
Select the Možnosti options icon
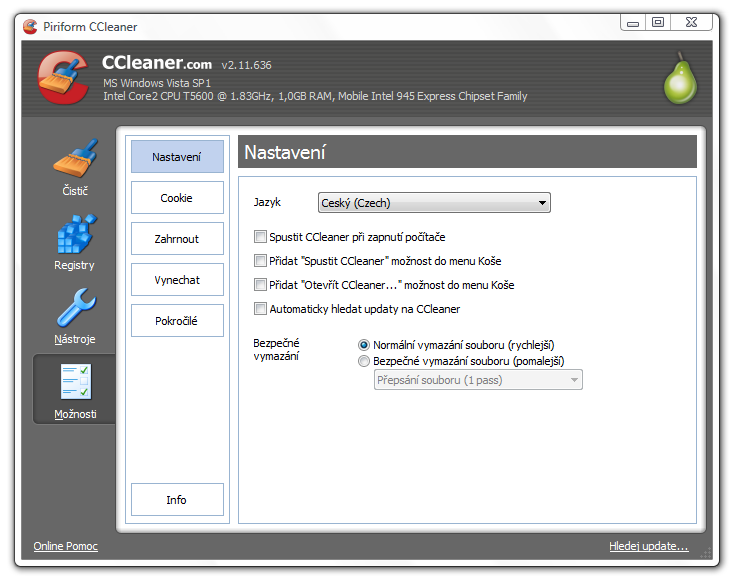tap(76, 381)
